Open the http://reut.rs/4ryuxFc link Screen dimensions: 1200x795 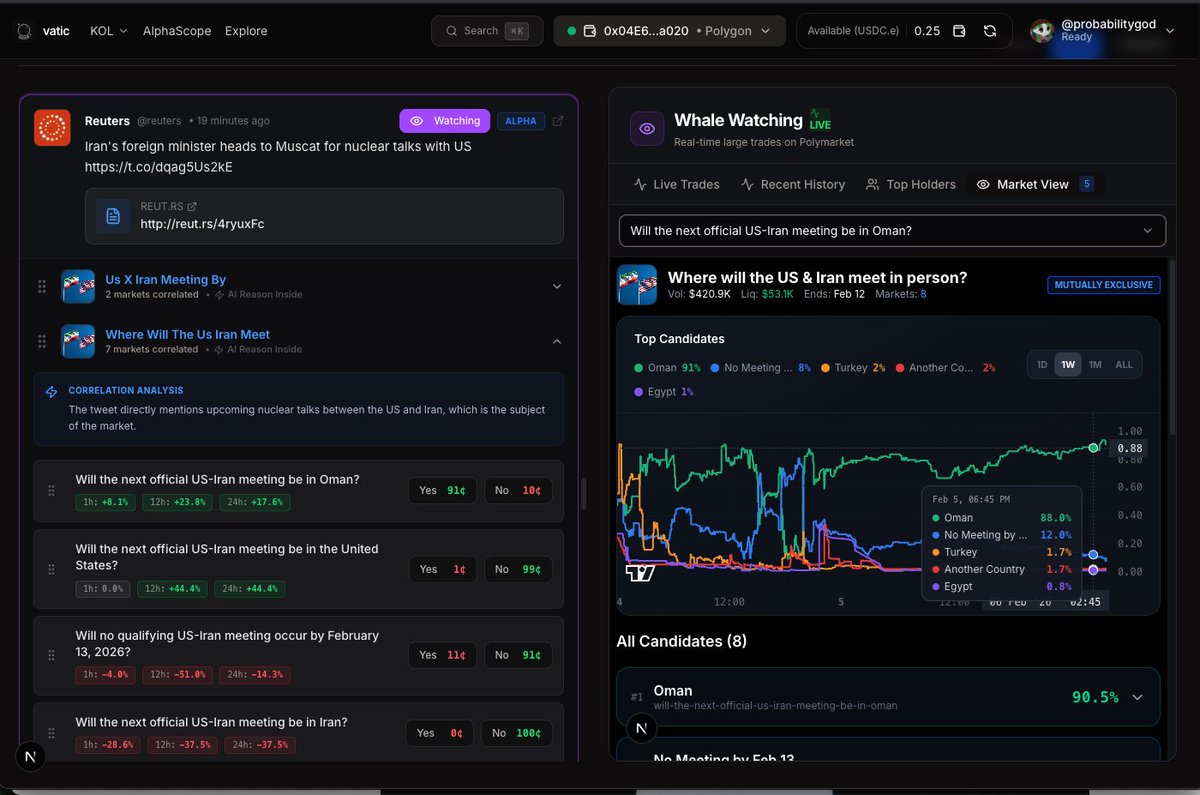tap(202, 224)
